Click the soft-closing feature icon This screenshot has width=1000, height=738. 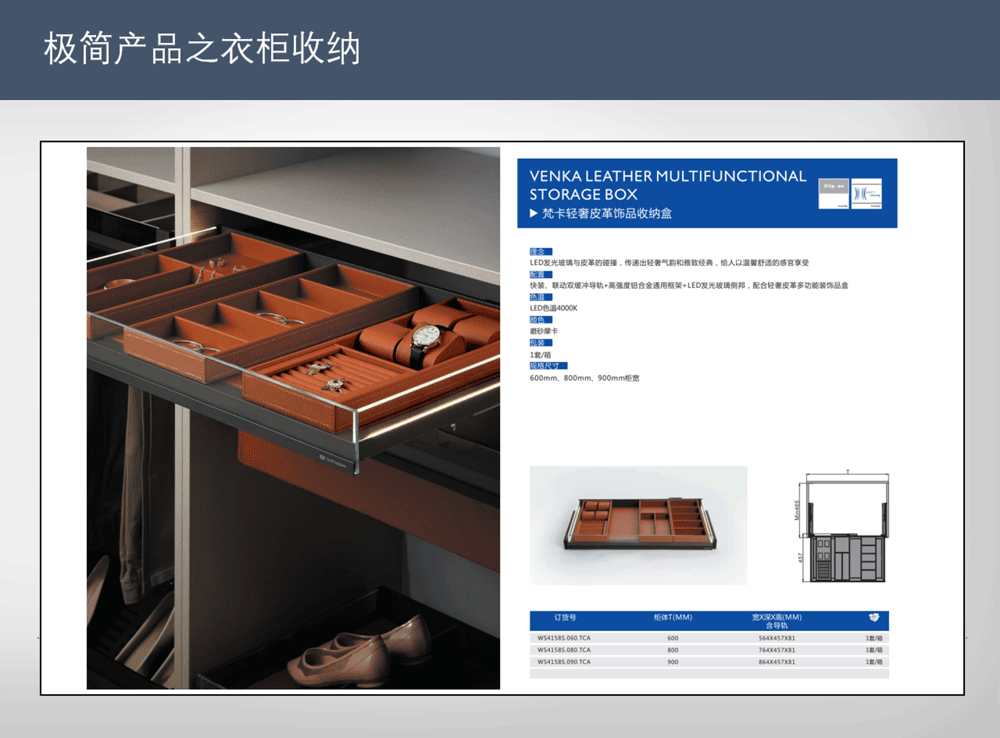(x=866, y=193)
